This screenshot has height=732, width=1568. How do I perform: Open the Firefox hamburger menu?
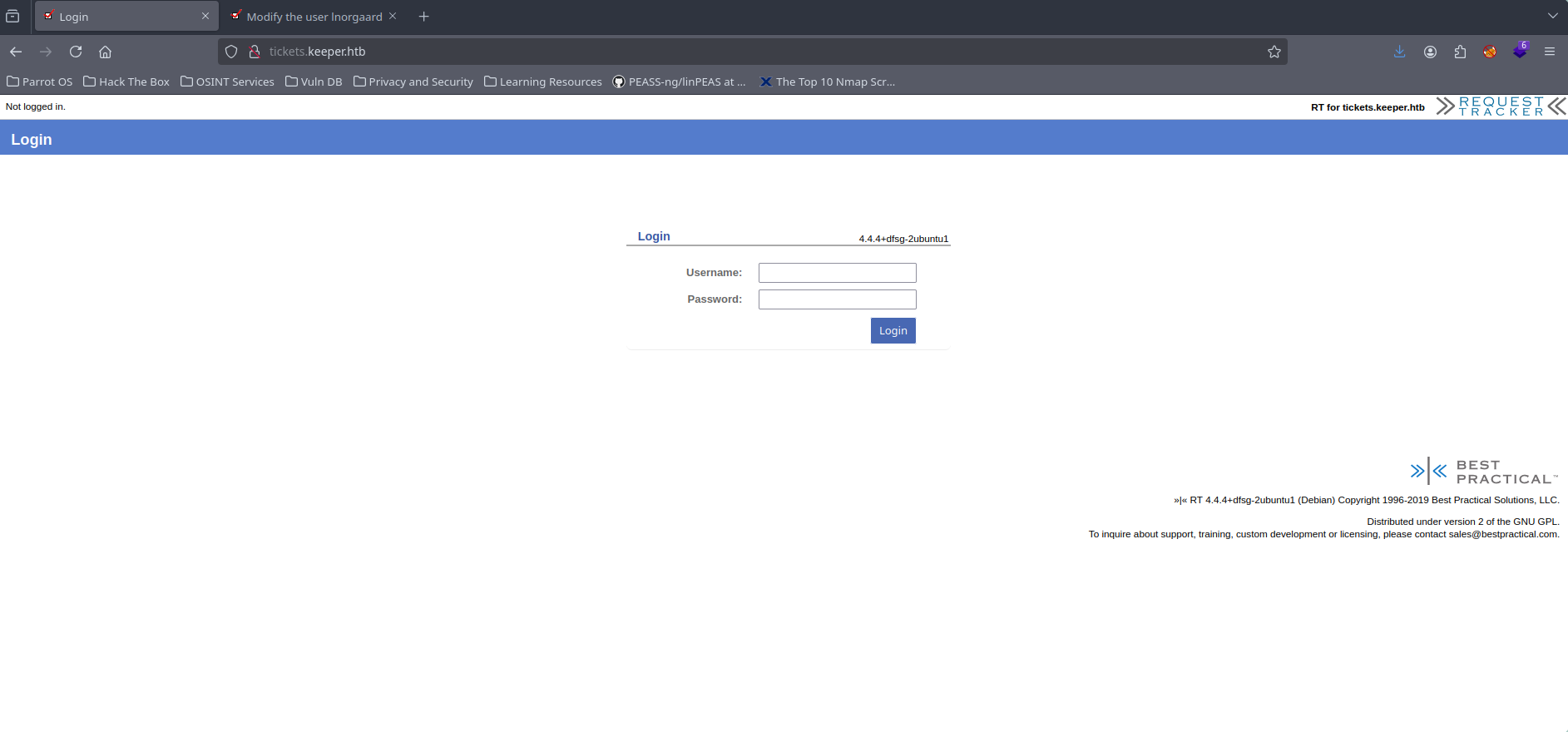tap(1549, 52)
